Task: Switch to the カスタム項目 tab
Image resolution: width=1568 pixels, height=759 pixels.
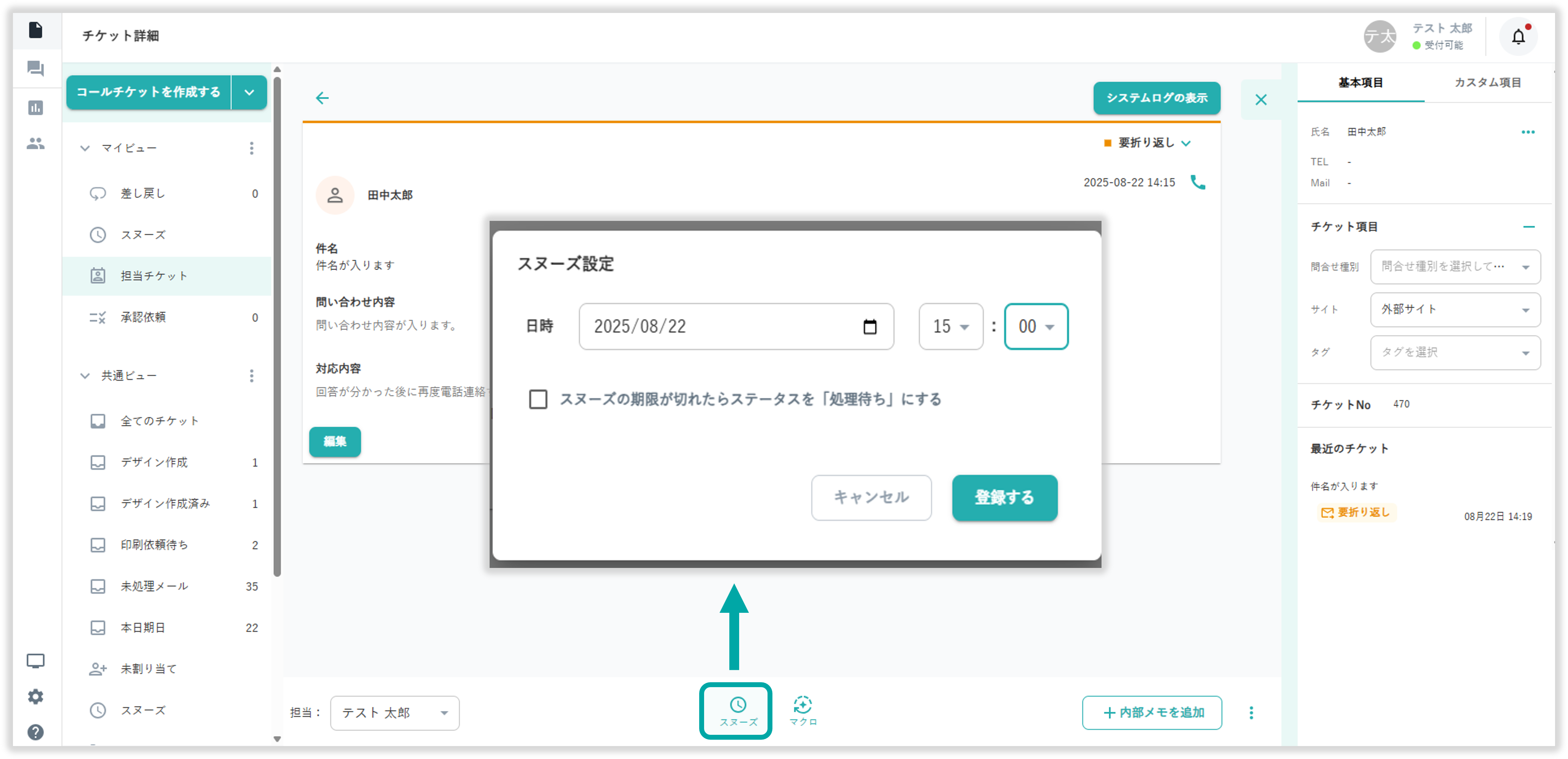Action: (x=1487, y=83)
